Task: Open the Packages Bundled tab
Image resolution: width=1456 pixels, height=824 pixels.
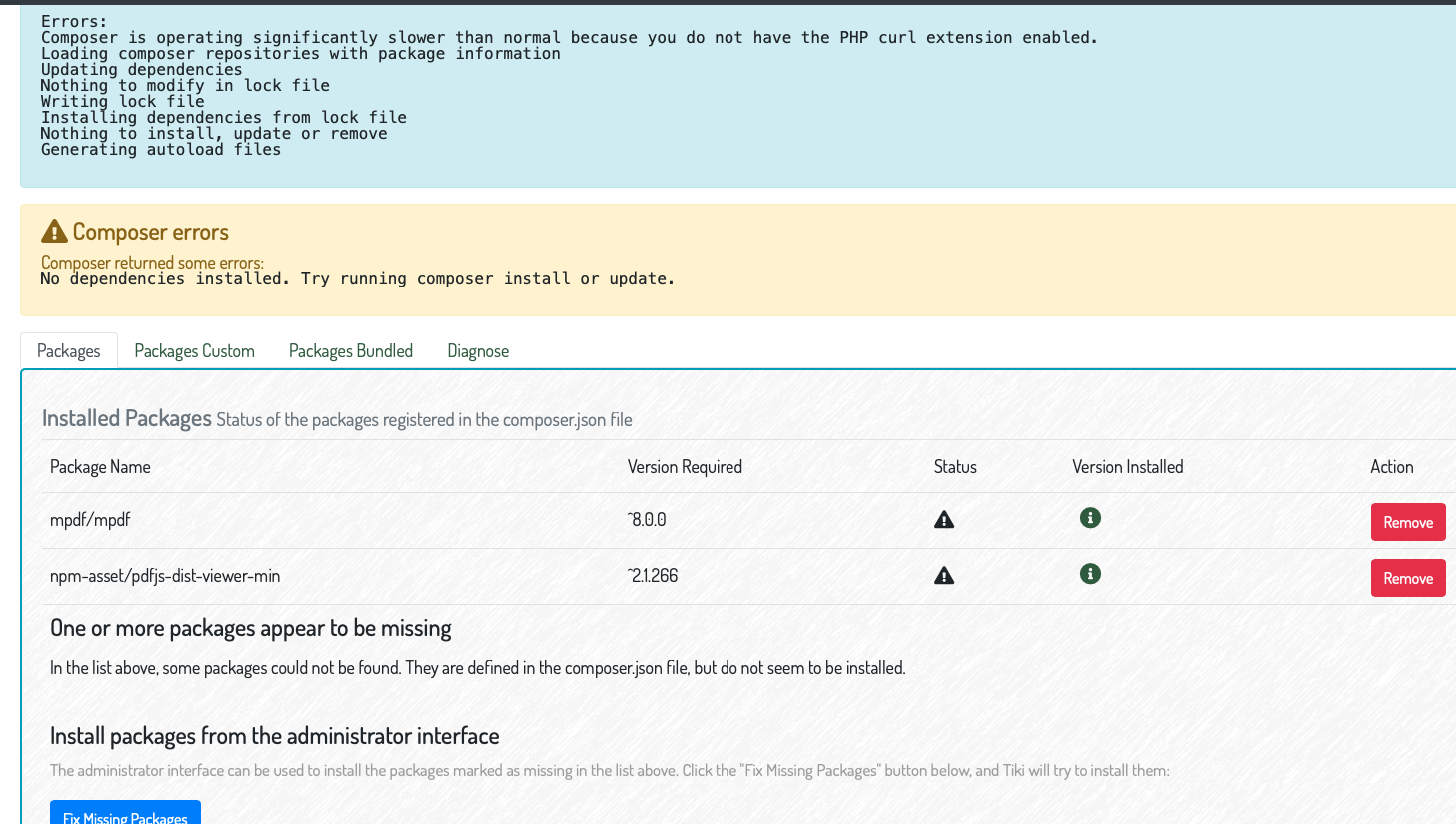Action: (x=351, y=351)
